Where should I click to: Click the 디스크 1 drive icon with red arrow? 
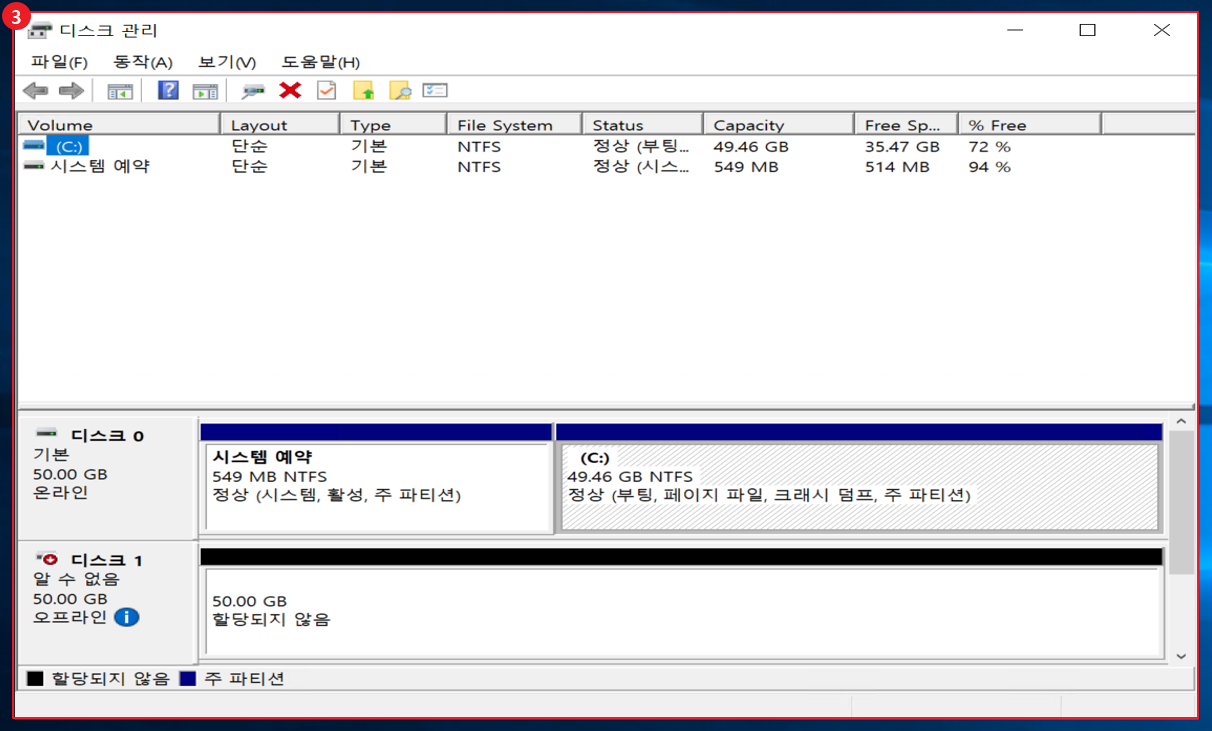(46, 559)
